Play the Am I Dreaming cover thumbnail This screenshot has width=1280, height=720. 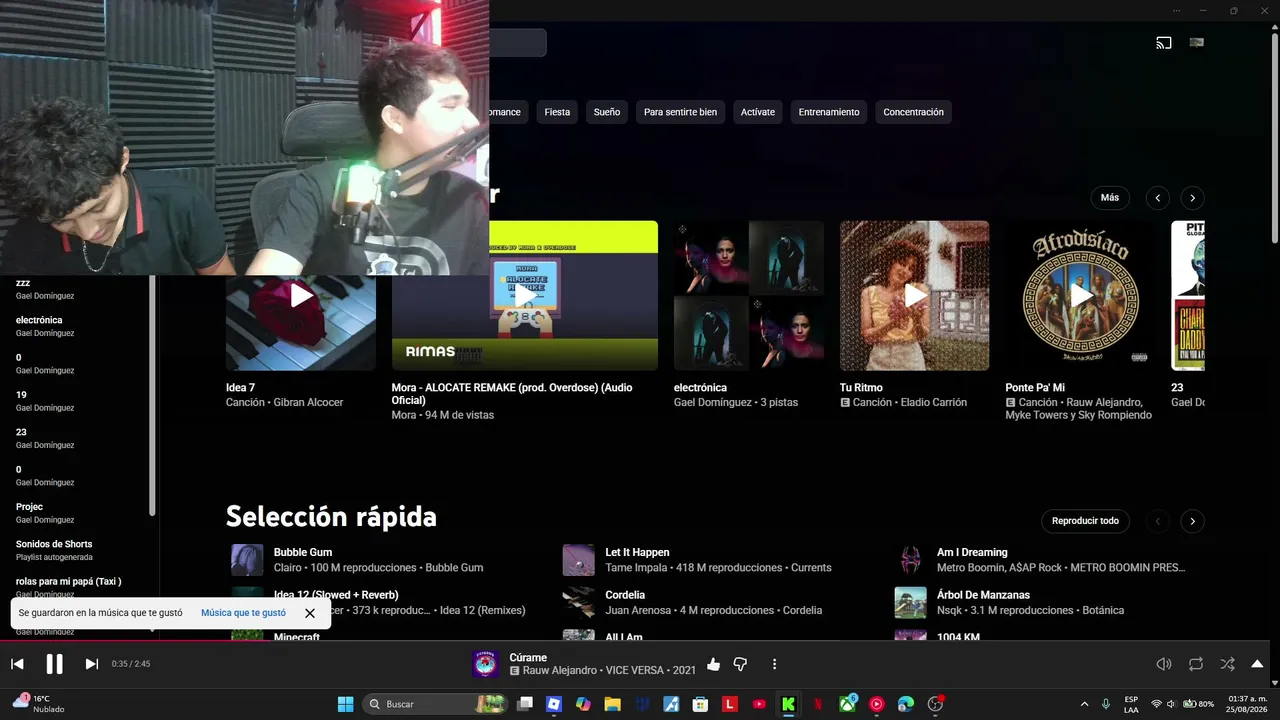(910, 560)
